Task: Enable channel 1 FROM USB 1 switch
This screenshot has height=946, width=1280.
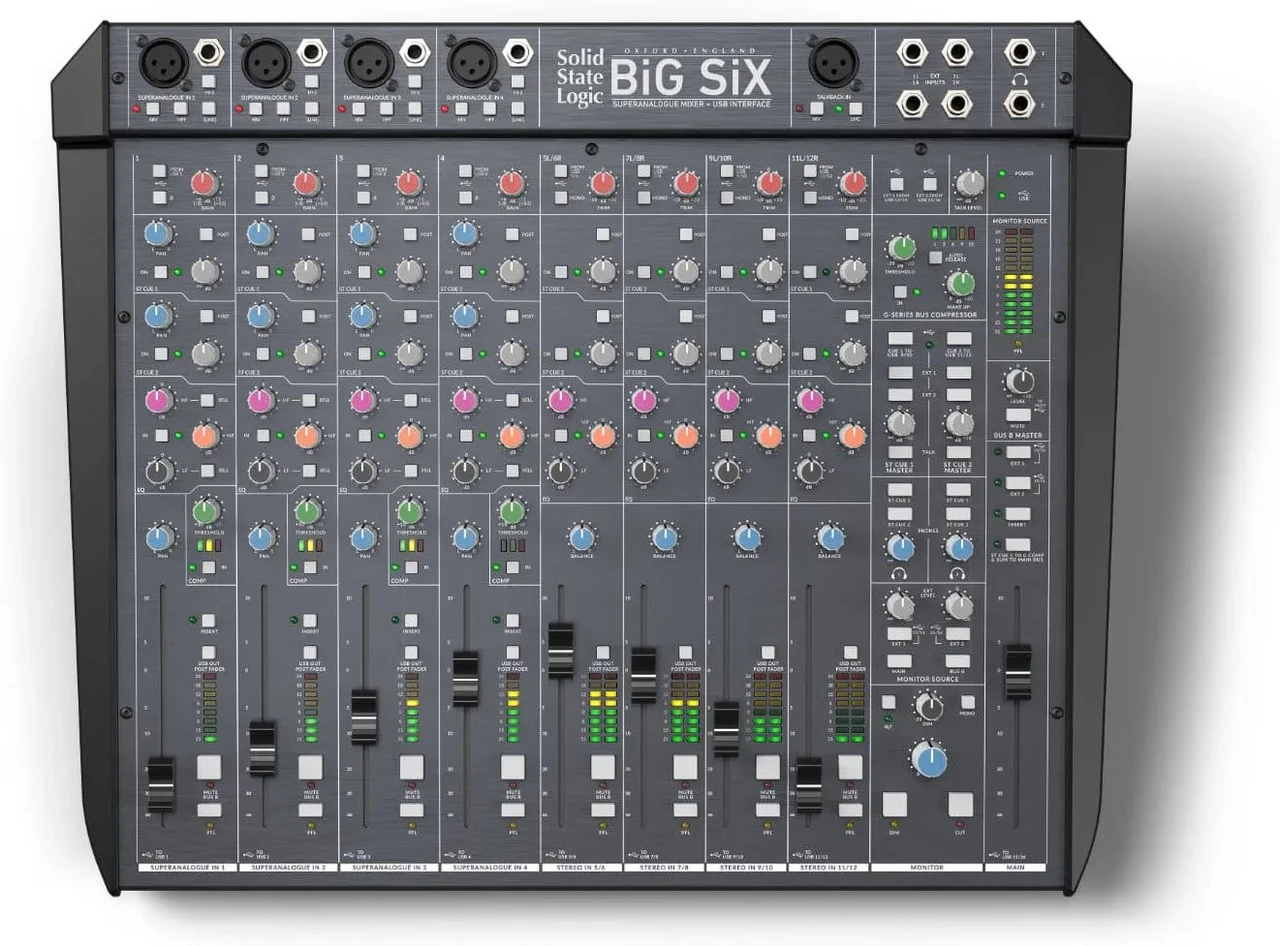Action: pos(160,171)
